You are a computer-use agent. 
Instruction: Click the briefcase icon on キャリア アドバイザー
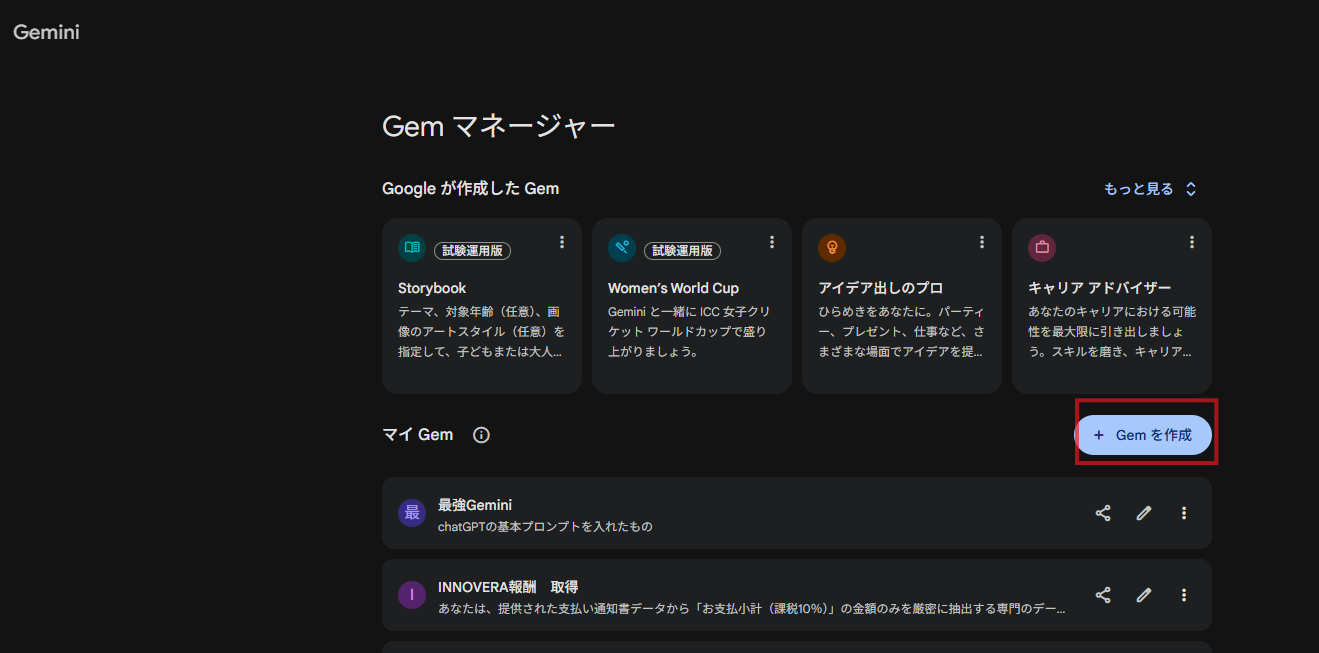click(1044, 246)
